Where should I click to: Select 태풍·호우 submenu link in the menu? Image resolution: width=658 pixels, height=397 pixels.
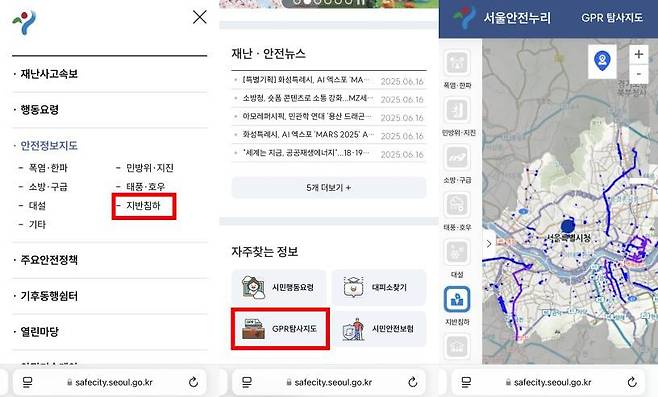[146, 187]
